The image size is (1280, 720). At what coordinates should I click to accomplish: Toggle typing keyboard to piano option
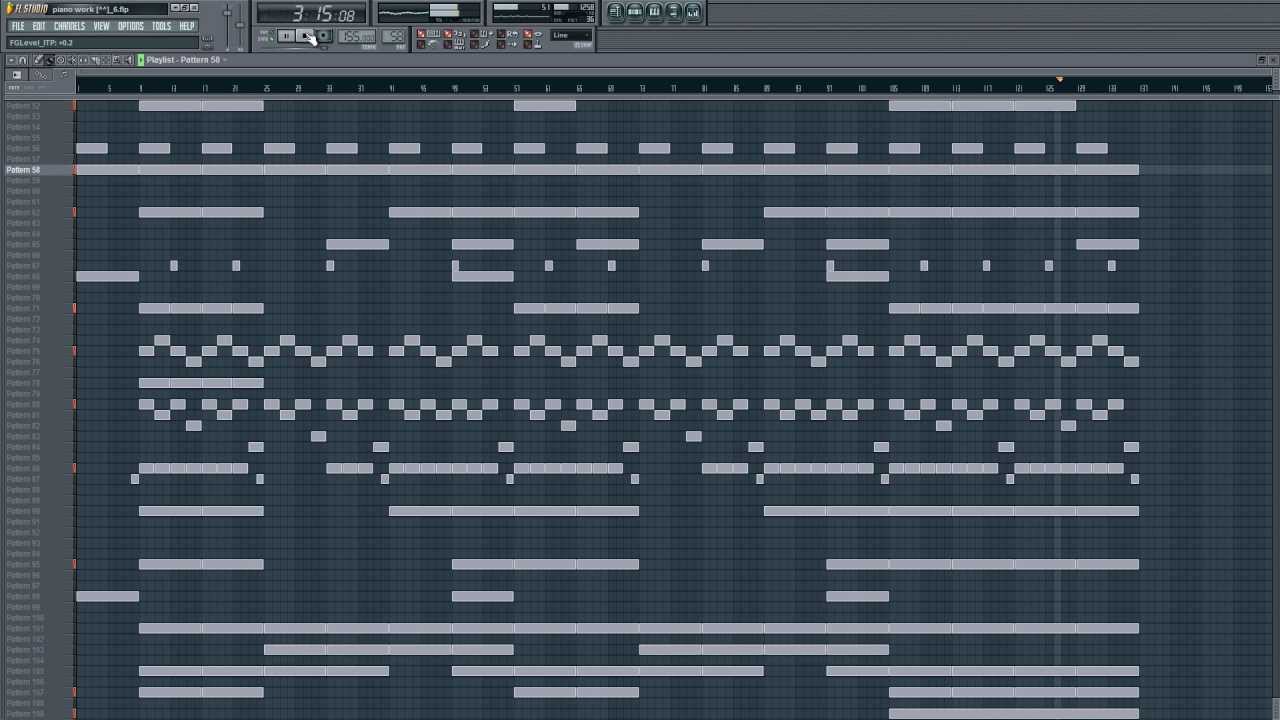point(427,33)
